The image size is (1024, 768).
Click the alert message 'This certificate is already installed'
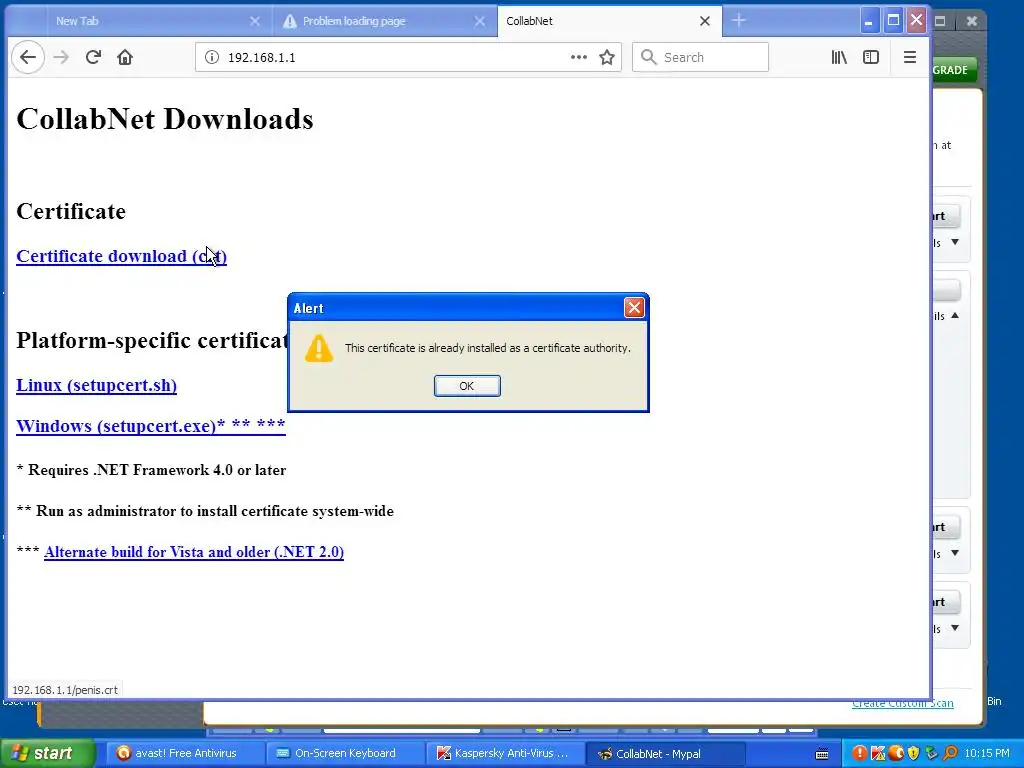[488, 348]
